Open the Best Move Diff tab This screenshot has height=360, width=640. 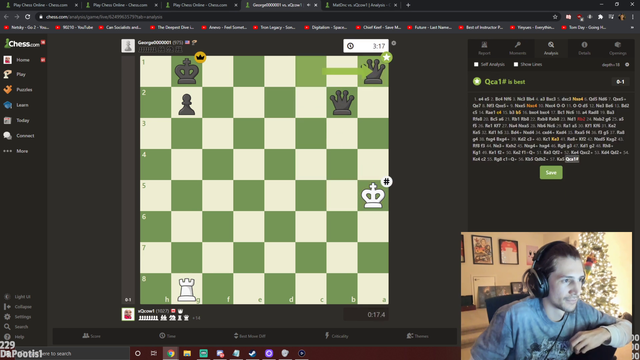pos(249,336)
